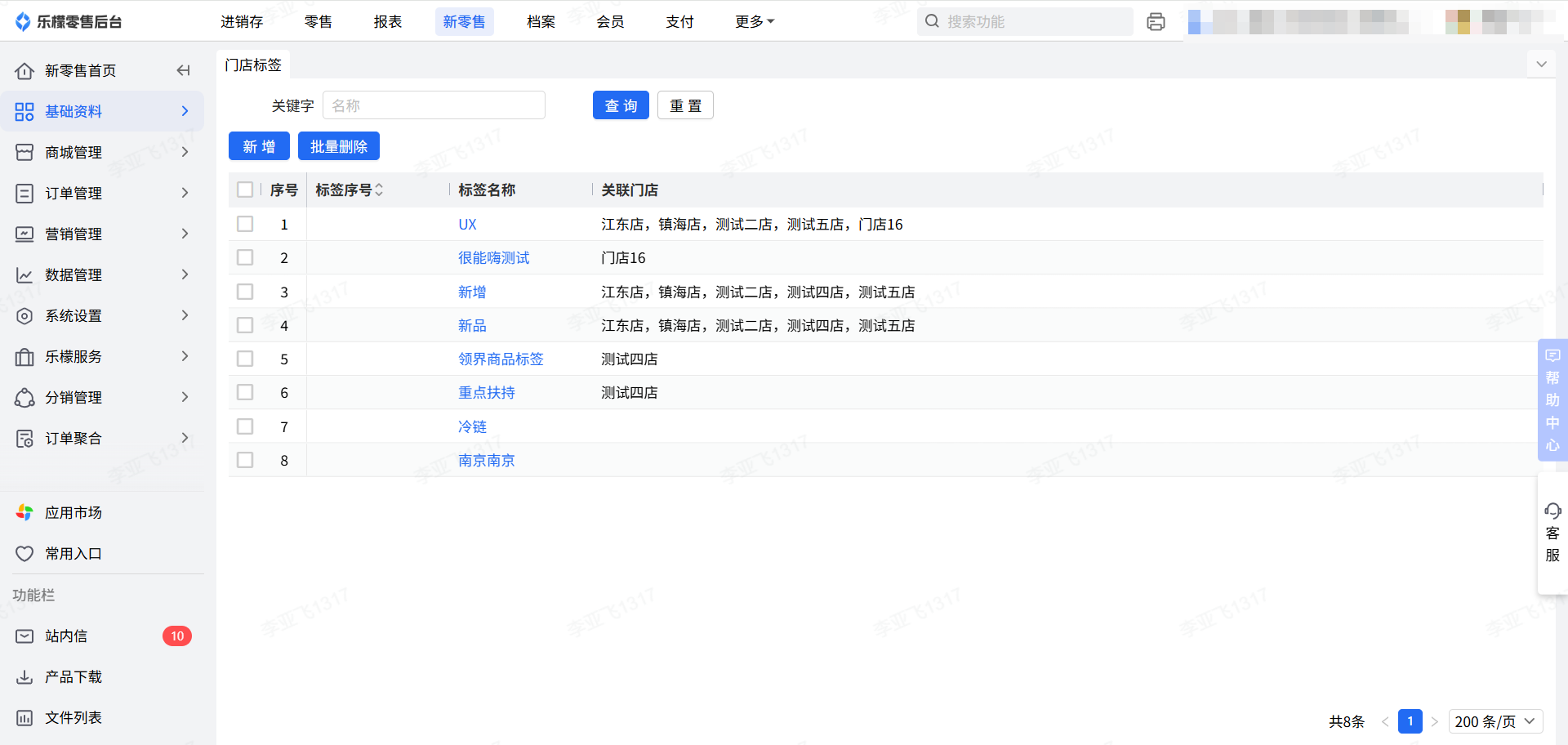Viewport: 1568px width, 745px height.
Task: Expand the 营销管理 submenu chevron
Action: [185, 234]
